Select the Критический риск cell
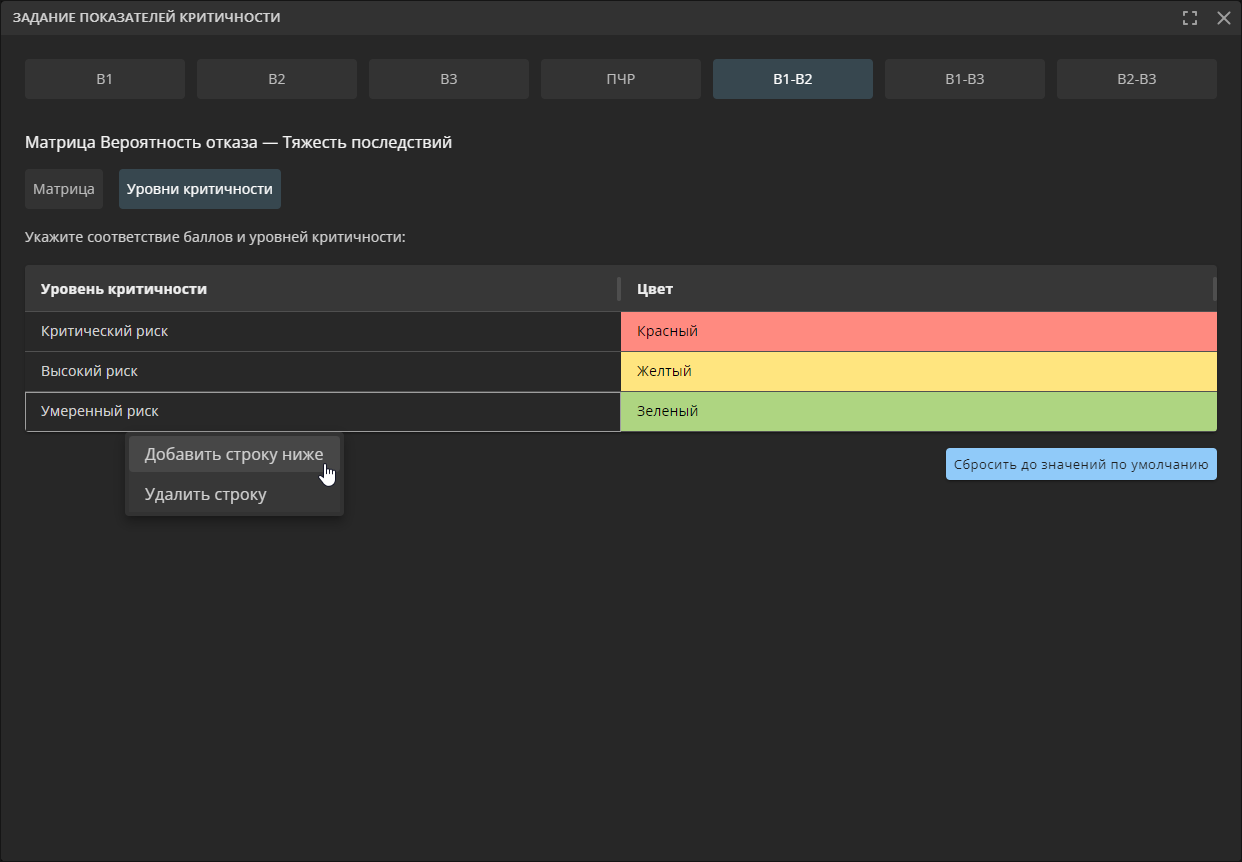Image resolution: width=1242 pixels, height=862 pixels. click(x=323, y=331)
